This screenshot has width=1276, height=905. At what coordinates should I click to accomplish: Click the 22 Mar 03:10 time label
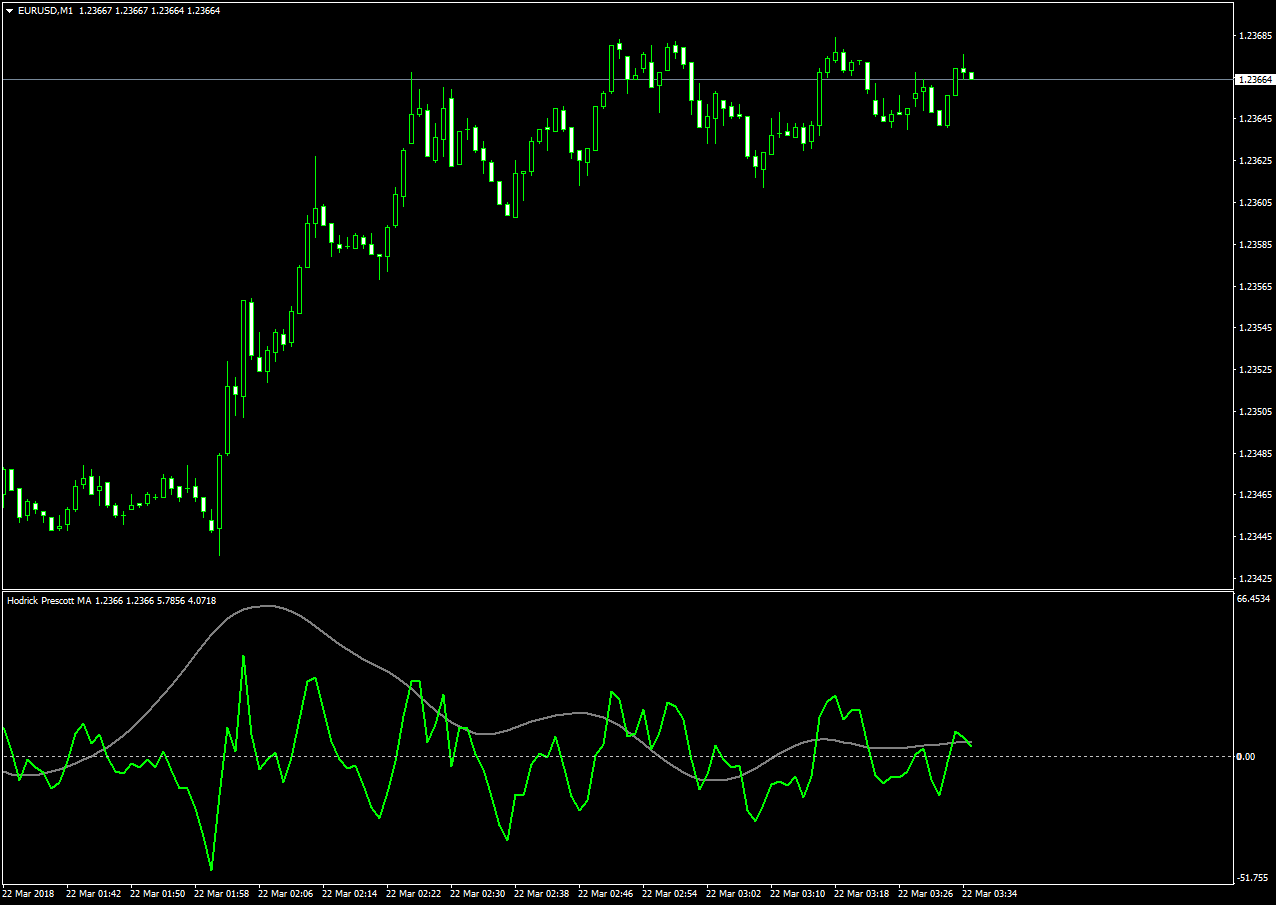point(798,893)
